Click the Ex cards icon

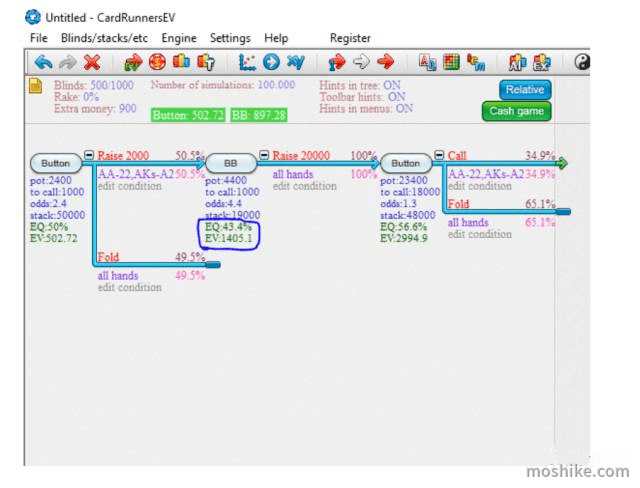click(542, 62)
